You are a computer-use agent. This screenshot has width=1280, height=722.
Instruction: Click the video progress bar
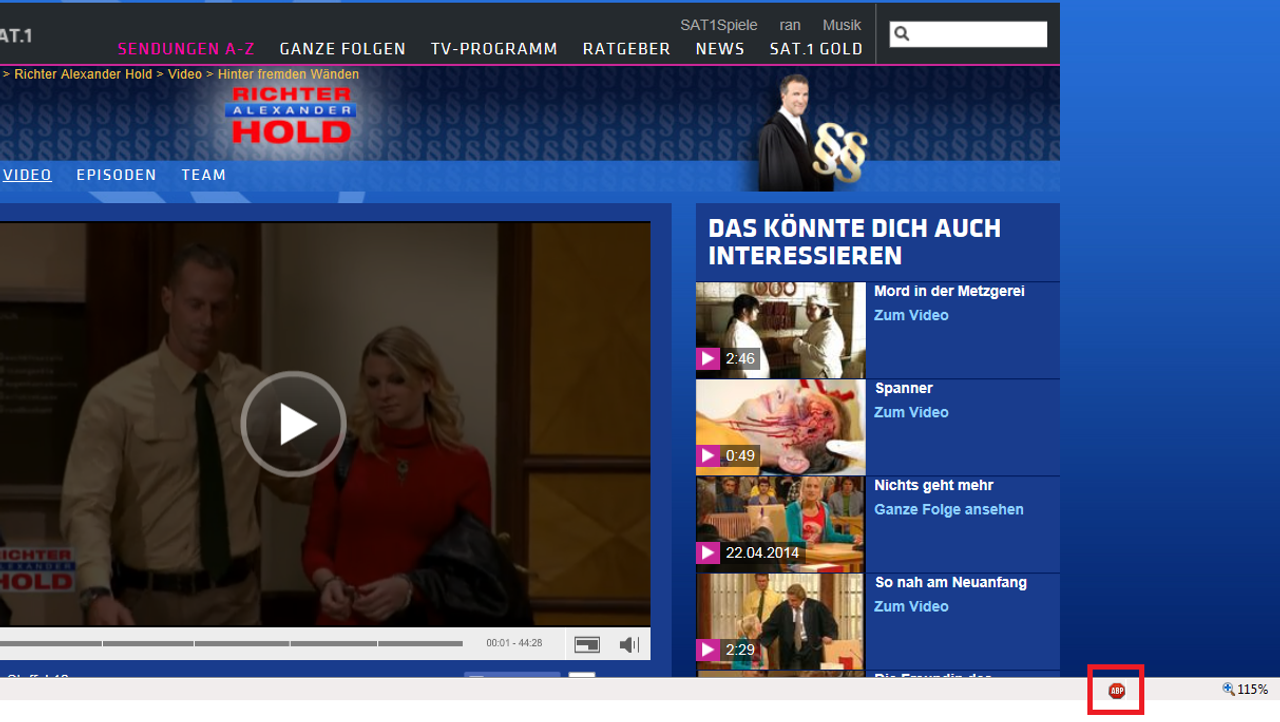(232, 643)
